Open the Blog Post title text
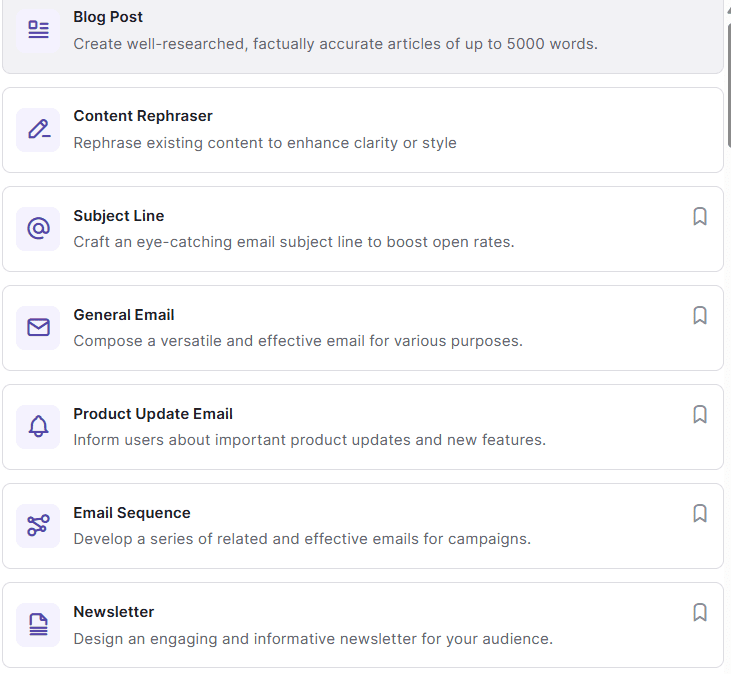This screenshot has height=674, width=731. point(108,17)
